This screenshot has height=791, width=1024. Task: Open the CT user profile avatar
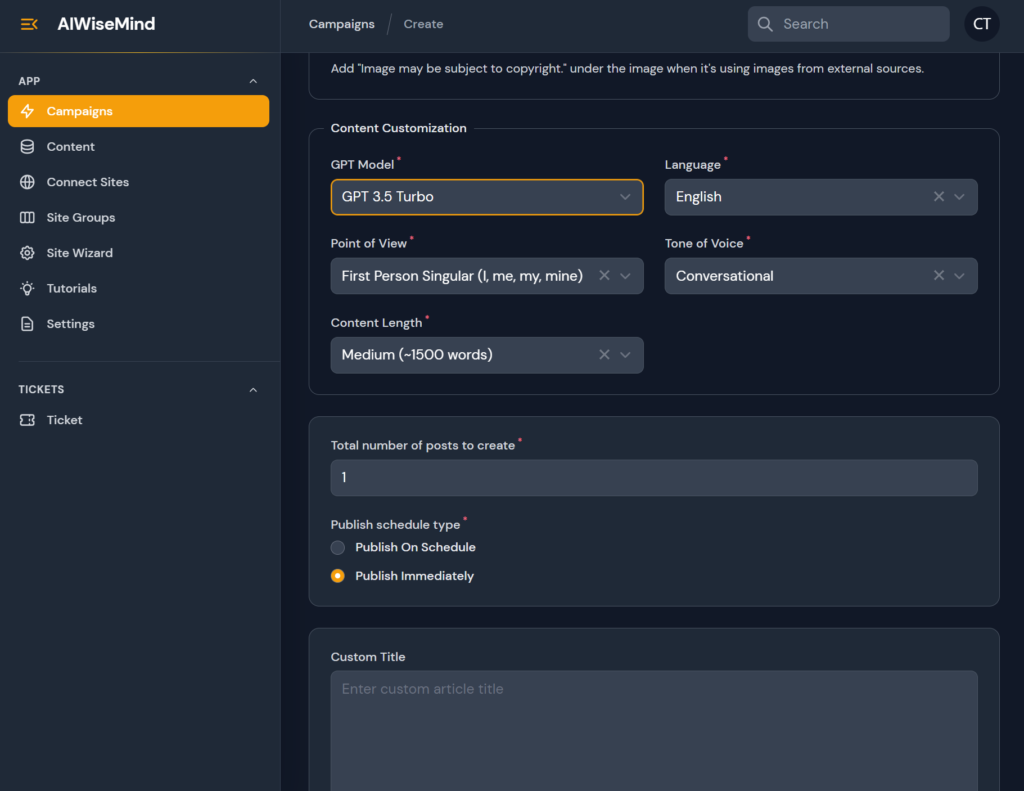981,24
